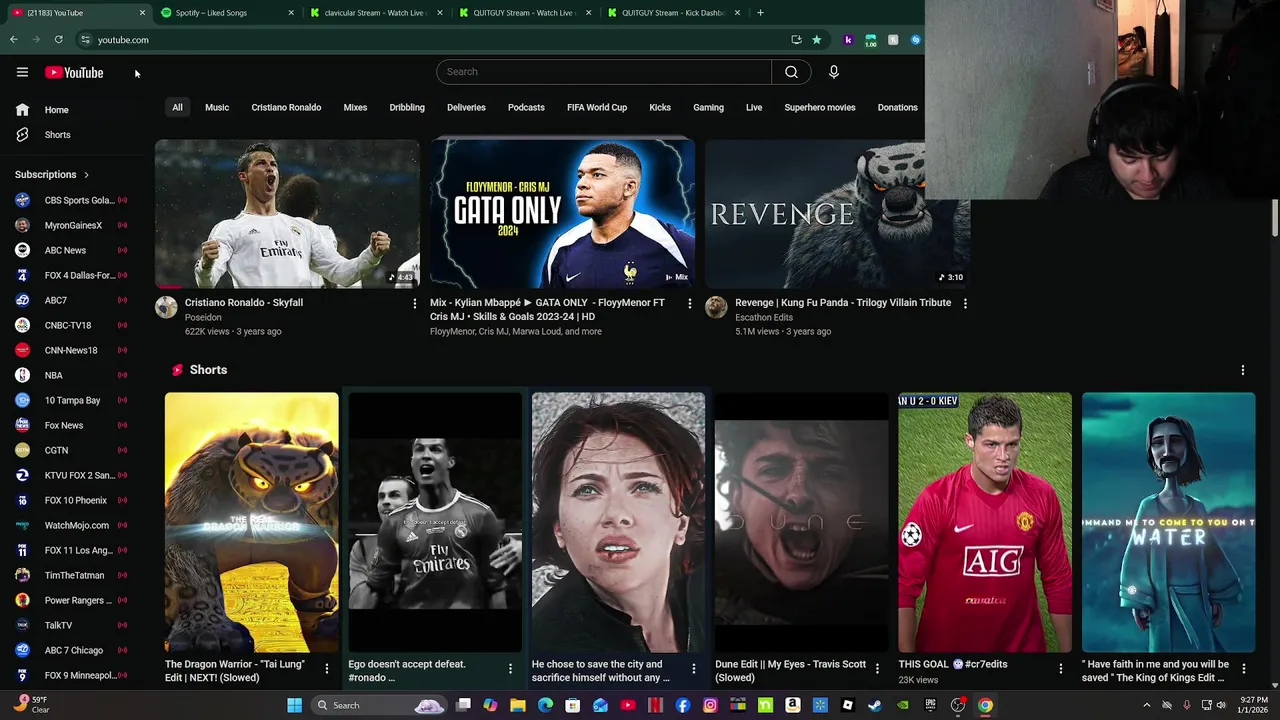The height and width of the screenshot is (720, 1280).
Task: Select the Superhero movies chip
Action: [820, 107]
